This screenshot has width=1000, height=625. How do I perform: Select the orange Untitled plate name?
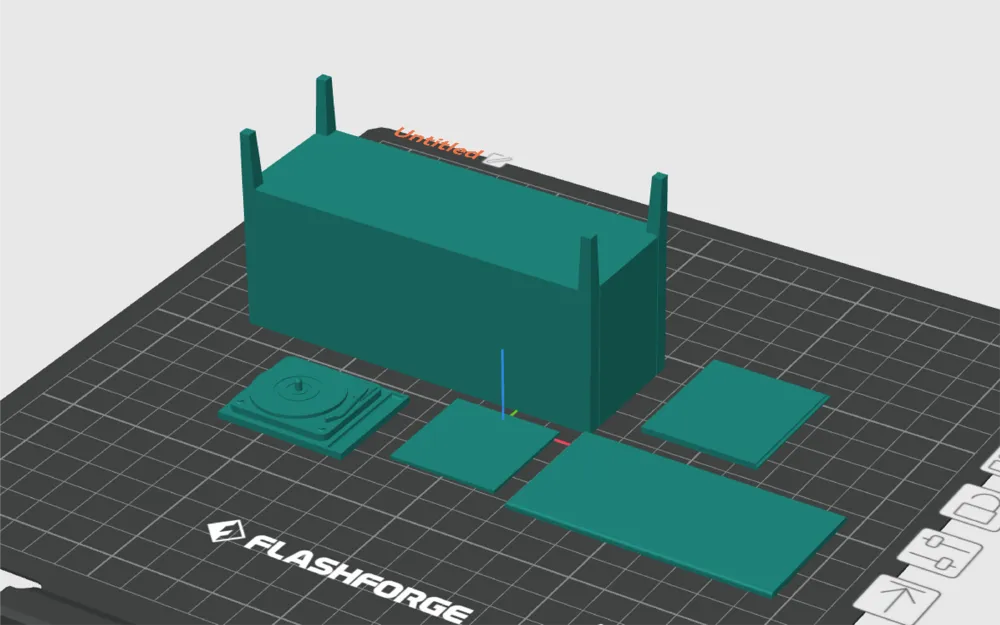pyautogui.click(x=438, y=143)
